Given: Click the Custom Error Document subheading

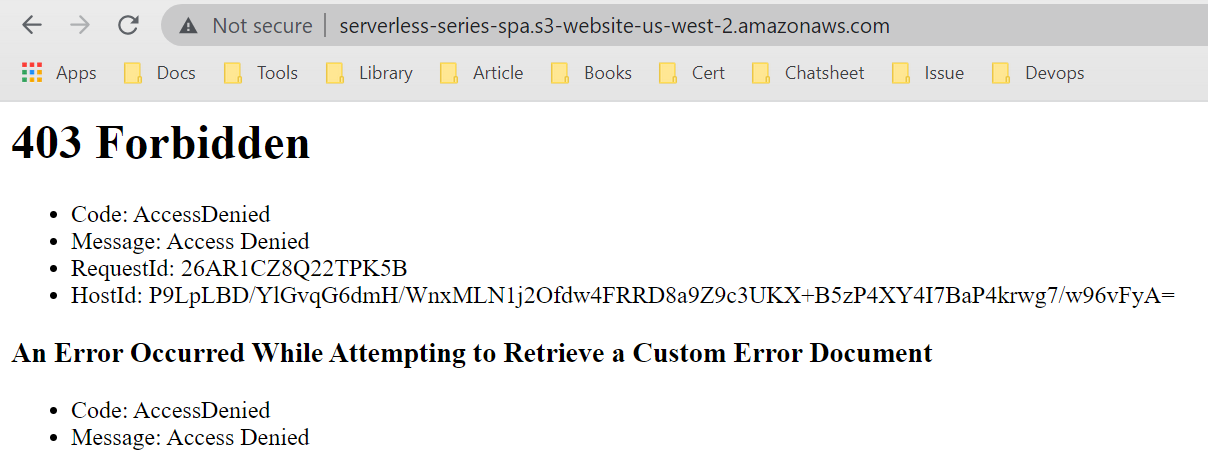Looking at the screenshot, I should pyautogui.click(x=472, y=353).
